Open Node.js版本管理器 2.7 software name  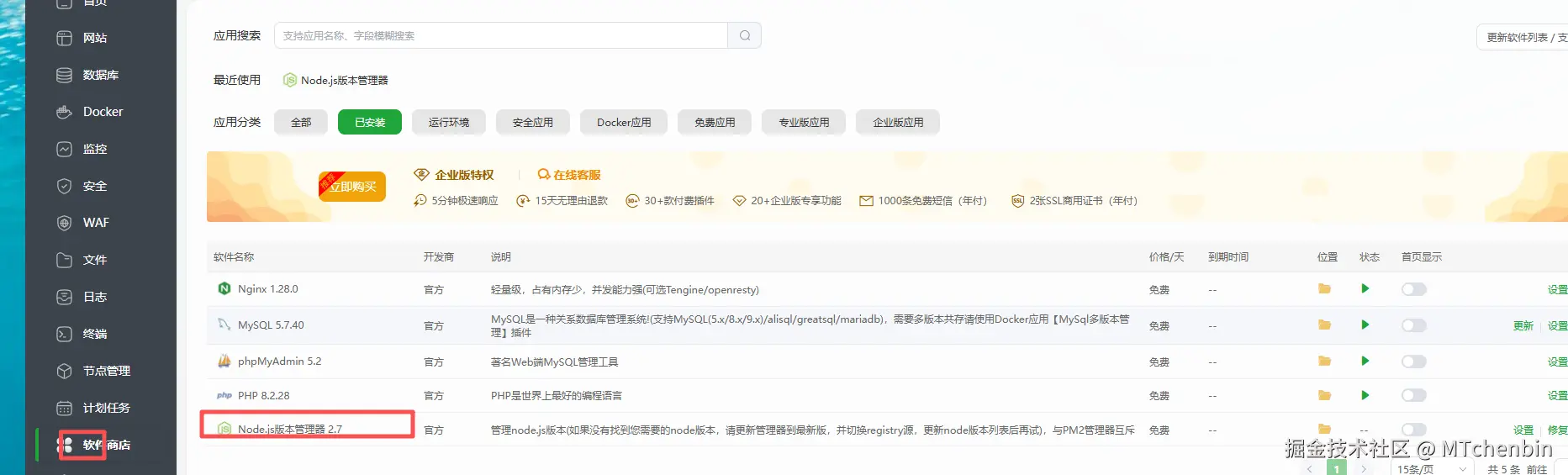[x=289, y=429]
